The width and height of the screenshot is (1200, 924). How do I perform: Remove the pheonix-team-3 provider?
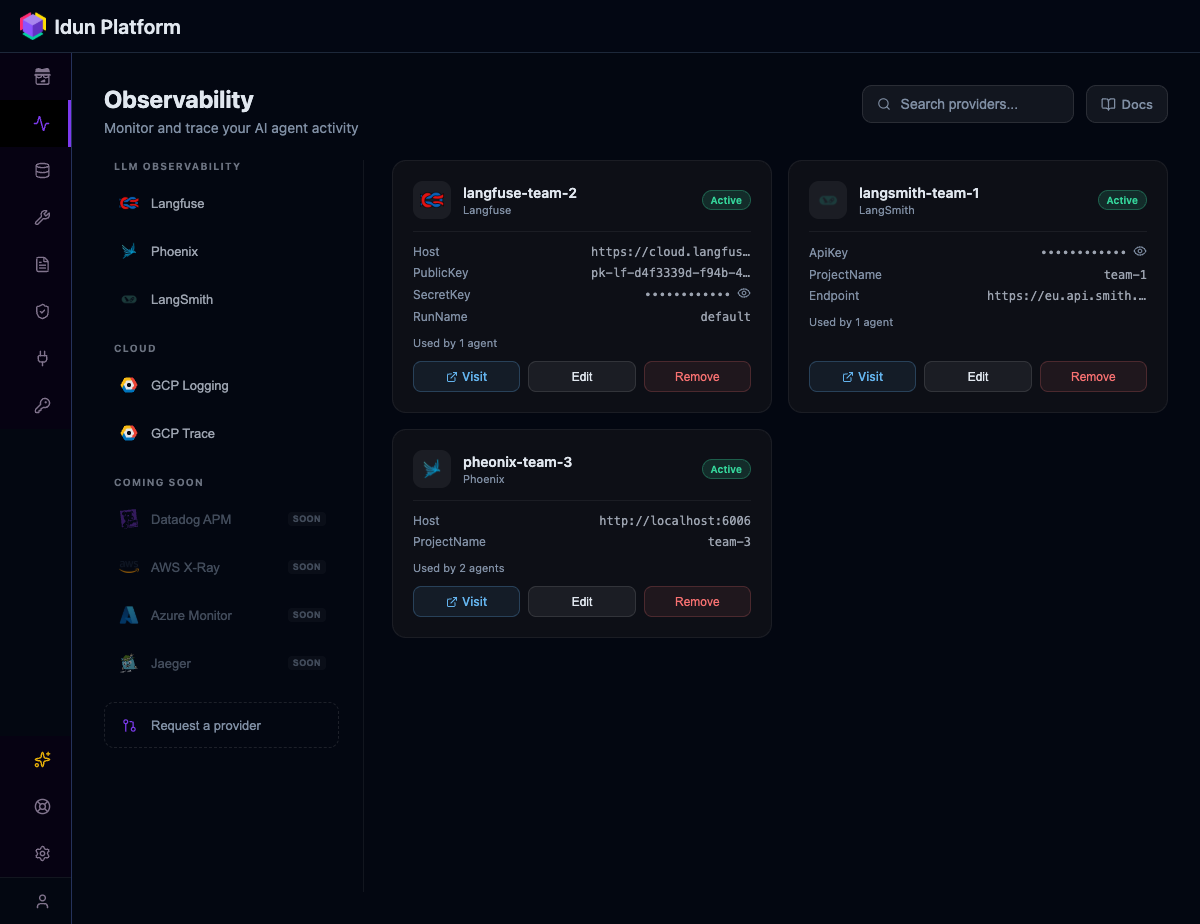697,602
